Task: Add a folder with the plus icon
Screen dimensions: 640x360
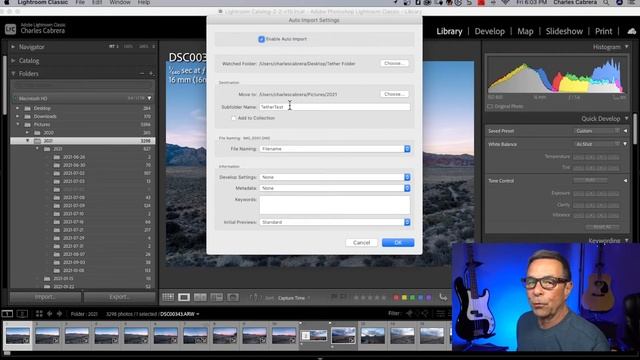Action: [151, 73]
